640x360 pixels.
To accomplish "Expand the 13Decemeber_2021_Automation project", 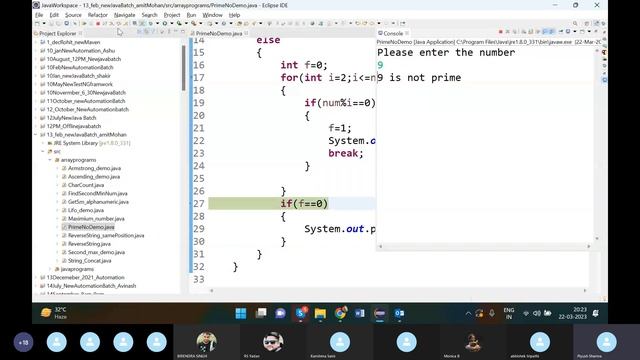I will [36, 278].
